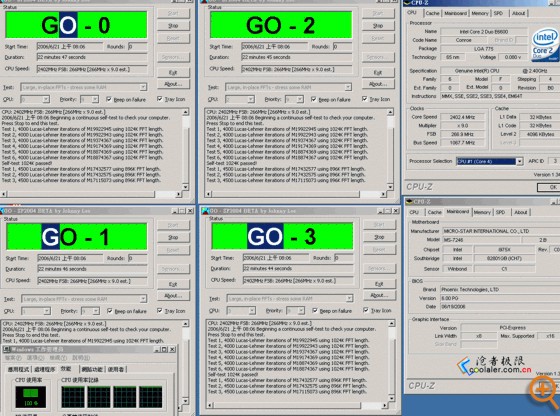Click the Duration field in GO-1 window
Viewport: 560px width, 416px height.
tap(93, 269)
